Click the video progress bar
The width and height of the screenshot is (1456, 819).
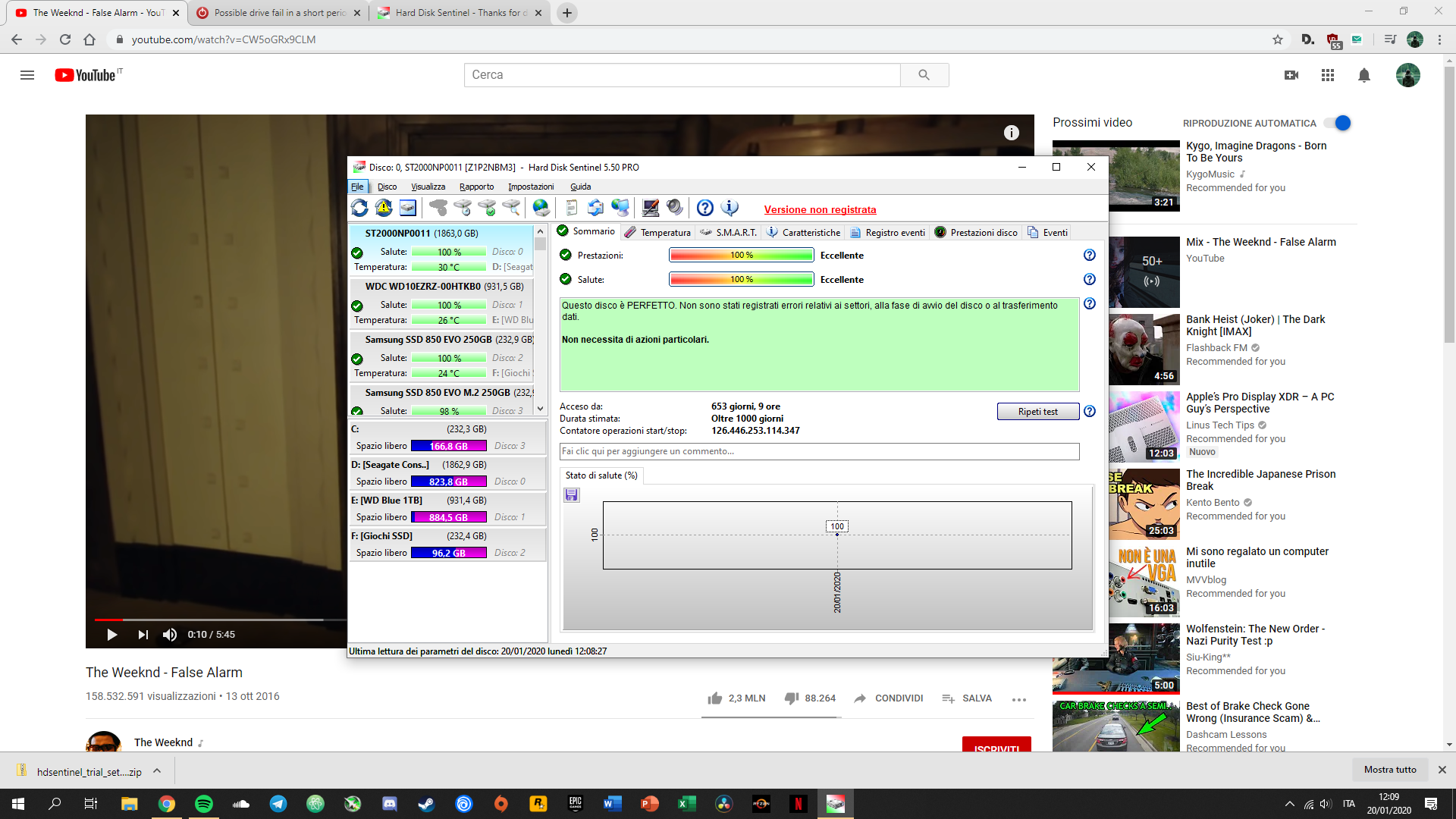(x=220, y=620)
